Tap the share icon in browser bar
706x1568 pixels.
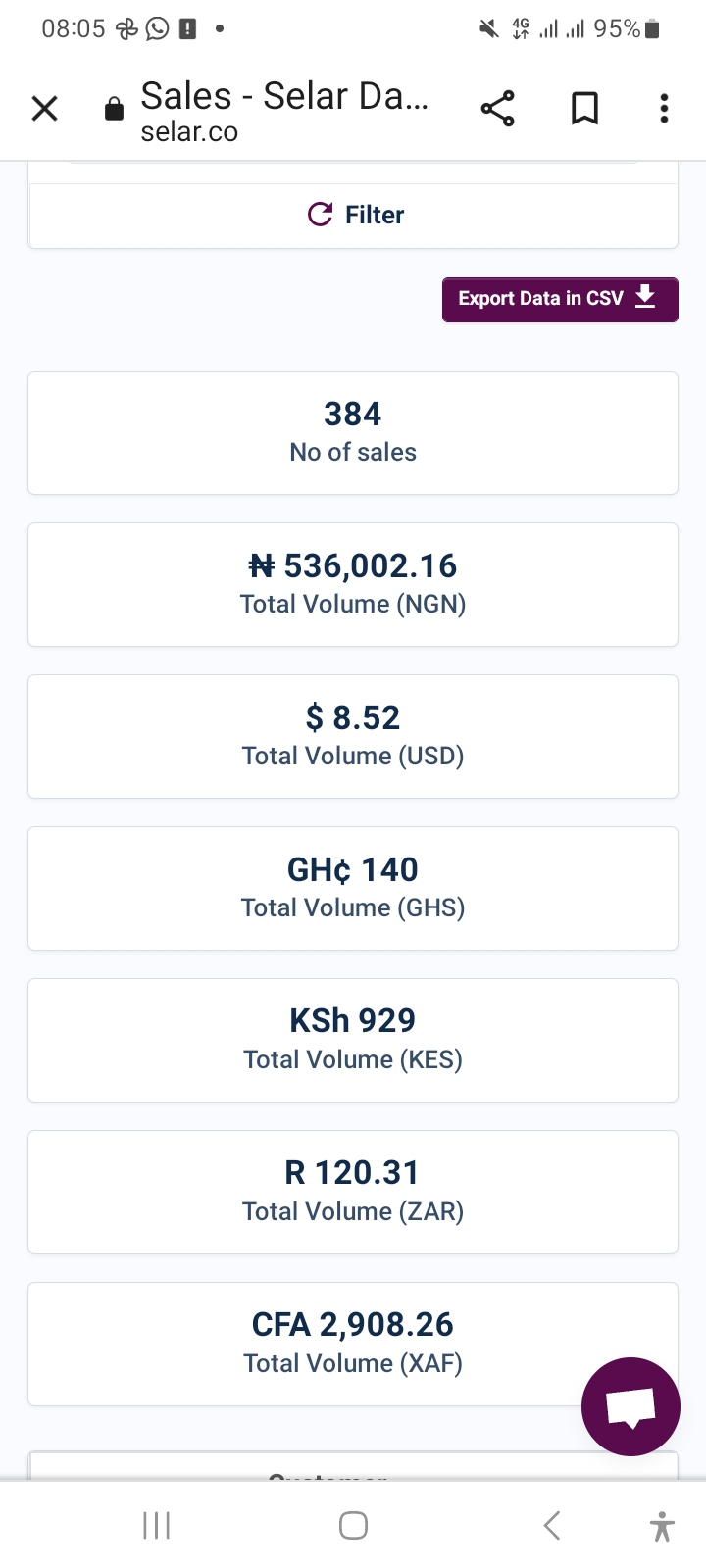pyautogui.click(x=497, y=108)
